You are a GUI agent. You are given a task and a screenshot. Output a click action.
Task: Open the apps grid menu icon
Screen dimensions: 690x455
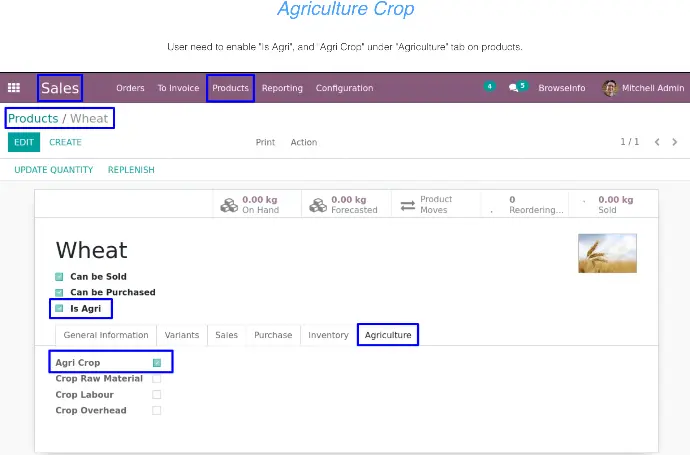[x=14, y=88]
